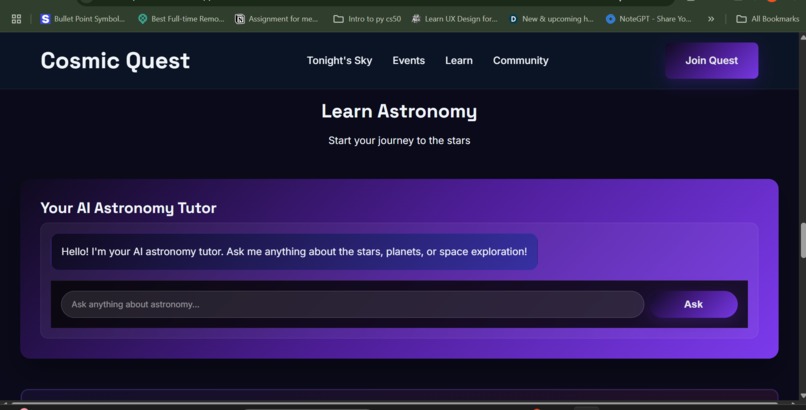Go to Tonight's Sky page
This screenshot has height=410, width=806.
(x=339, y=61)
